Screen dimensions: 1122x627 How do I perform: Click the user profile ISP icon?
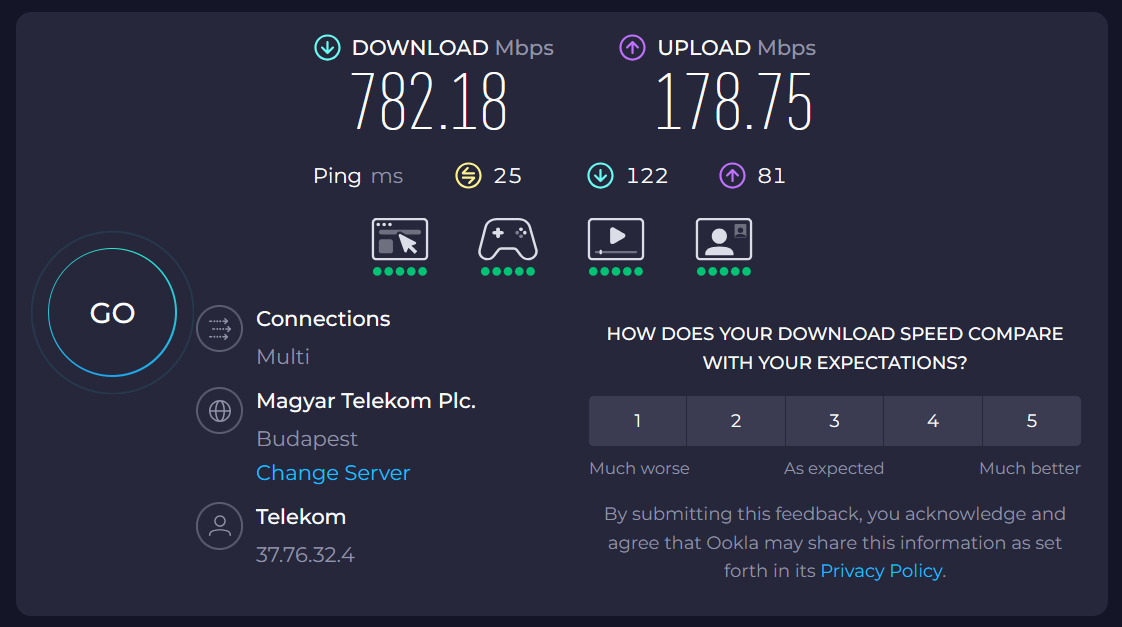point(220,526)
